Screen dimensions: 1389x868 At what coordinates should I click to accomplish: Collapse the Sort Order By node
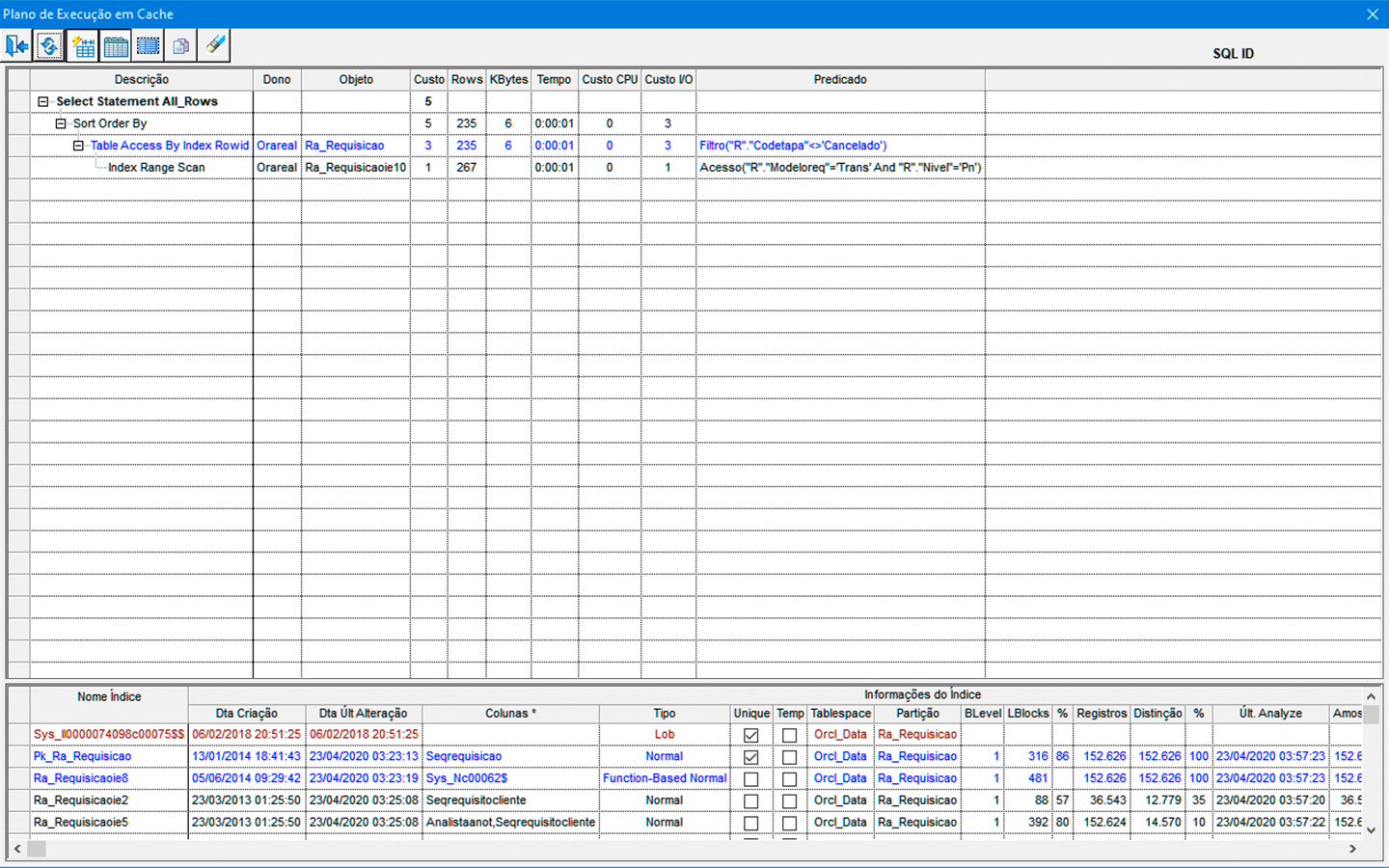tap(61, 123)
